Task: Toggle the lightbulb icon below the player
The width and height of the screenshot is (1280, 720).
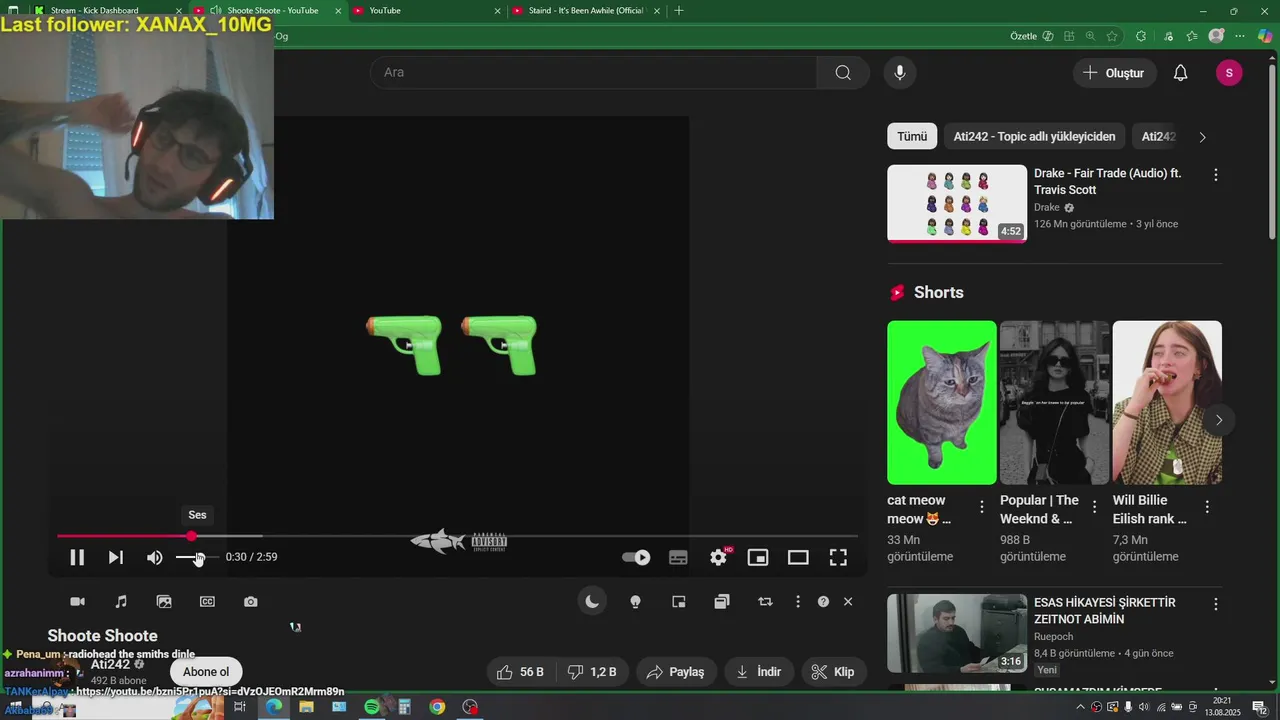Action: pos(635,601)
